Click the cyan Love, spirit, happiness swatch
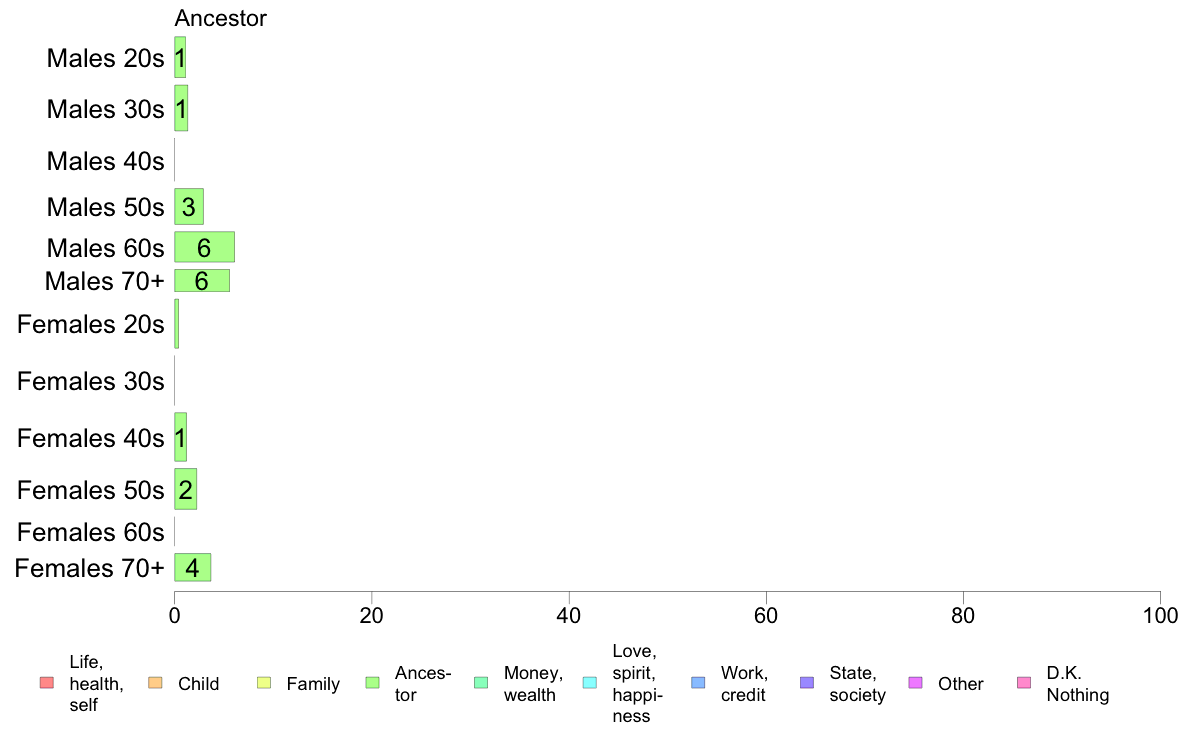The image size is (1188, 736). (x=589, y=683)
